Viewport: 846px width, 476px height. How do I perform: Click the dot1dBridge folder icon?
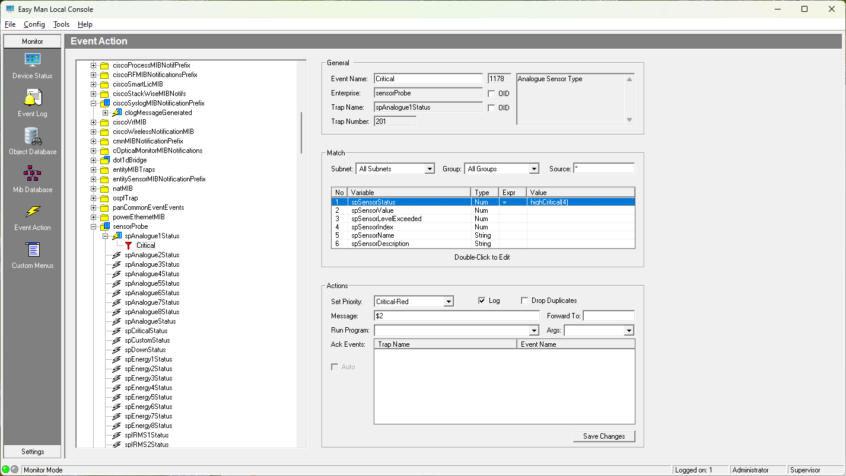[105, 160]
